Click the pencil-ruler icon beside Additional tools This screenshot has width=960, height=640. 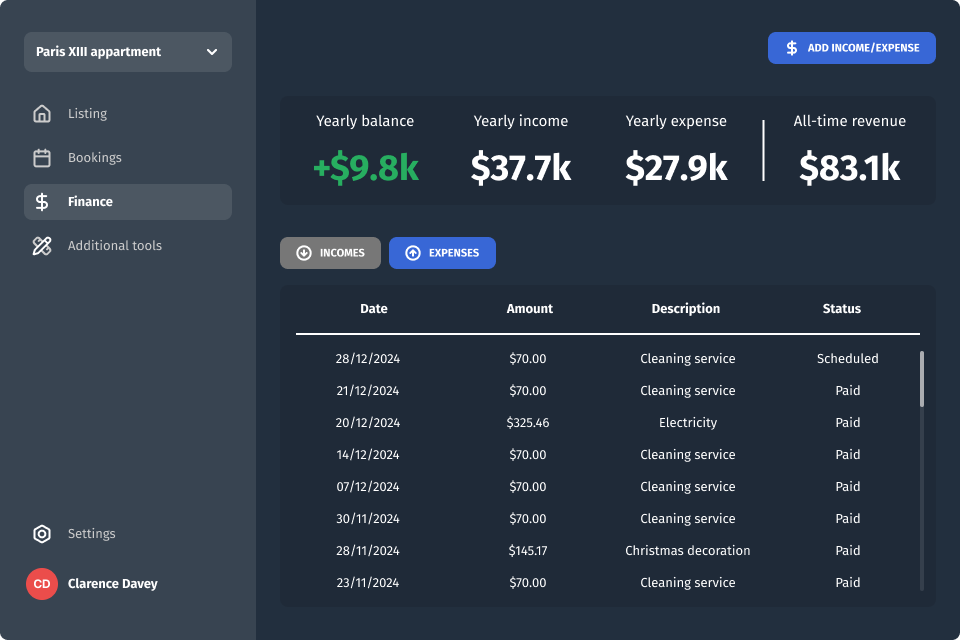42,246
